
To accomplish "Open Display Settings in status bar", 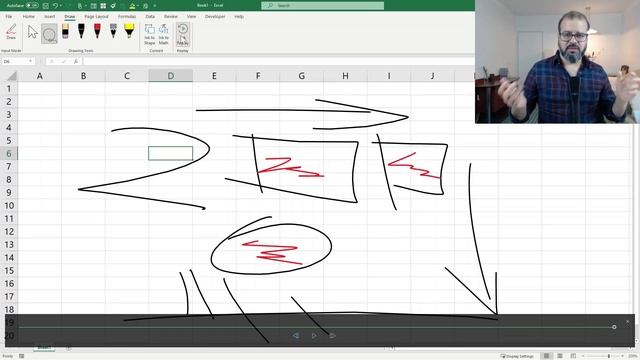I will coord(517,356).
